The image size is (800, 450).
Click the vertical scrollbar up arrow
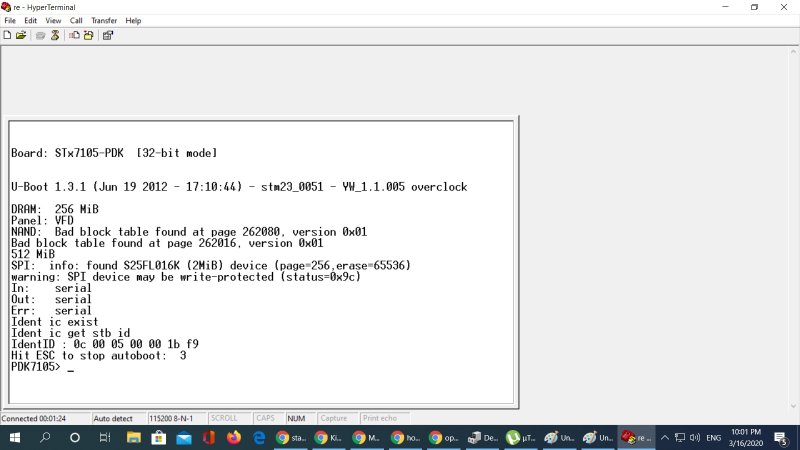click(793, 52)
